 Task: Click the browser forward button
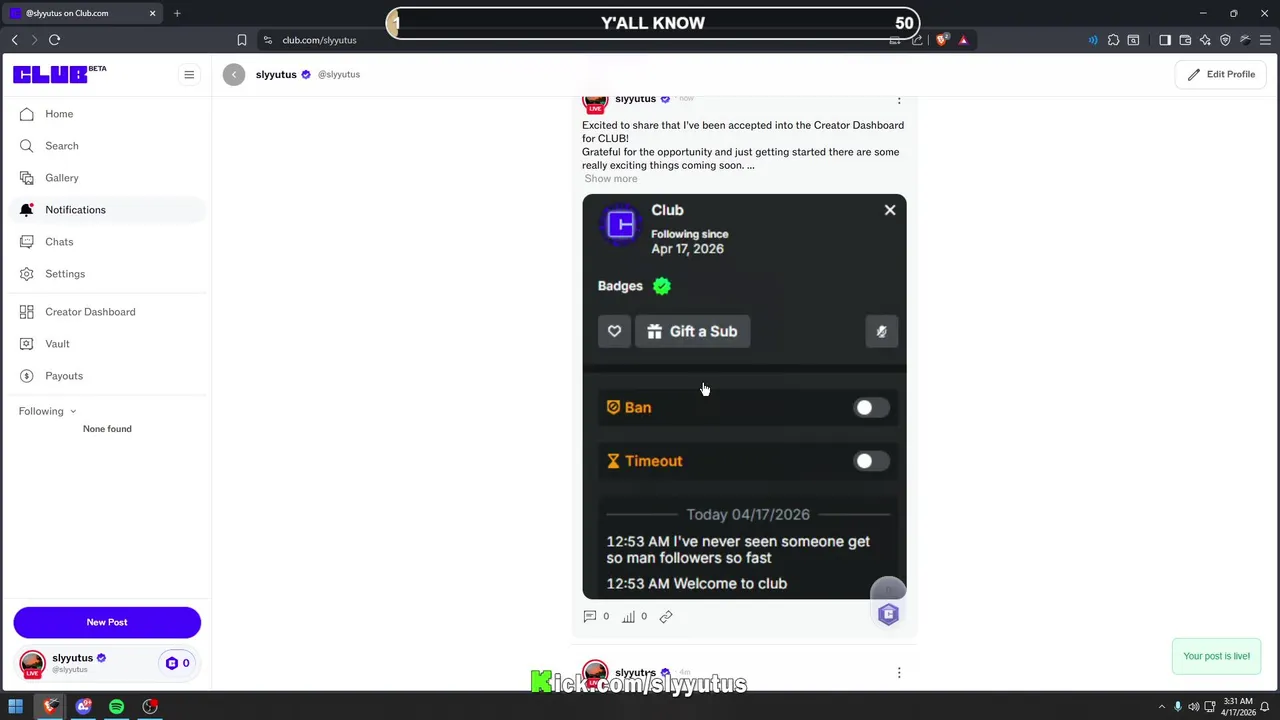(34, 40)
